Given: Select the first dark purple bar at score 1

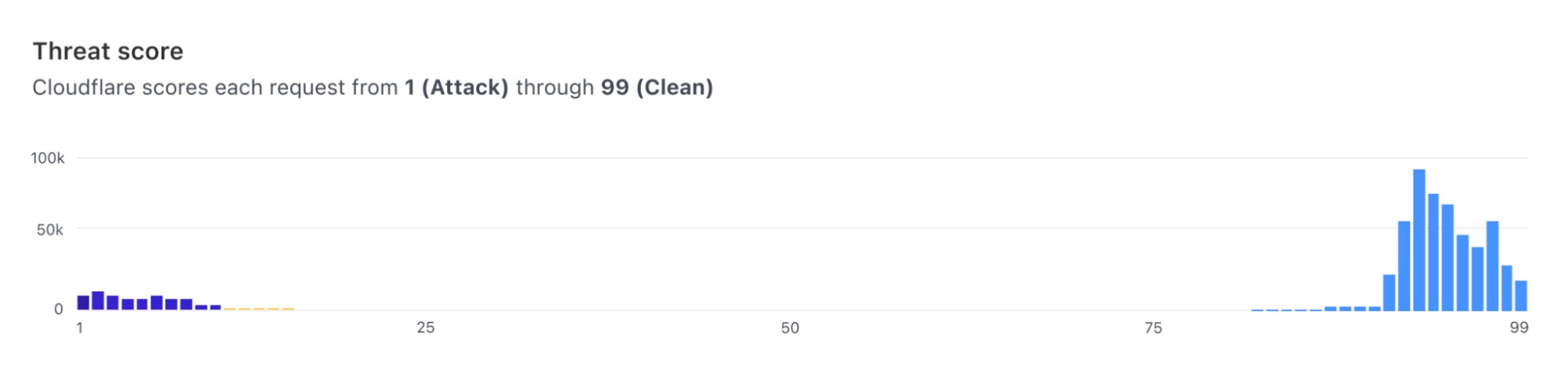Looking at the screenshot, I should pos(83,302).
